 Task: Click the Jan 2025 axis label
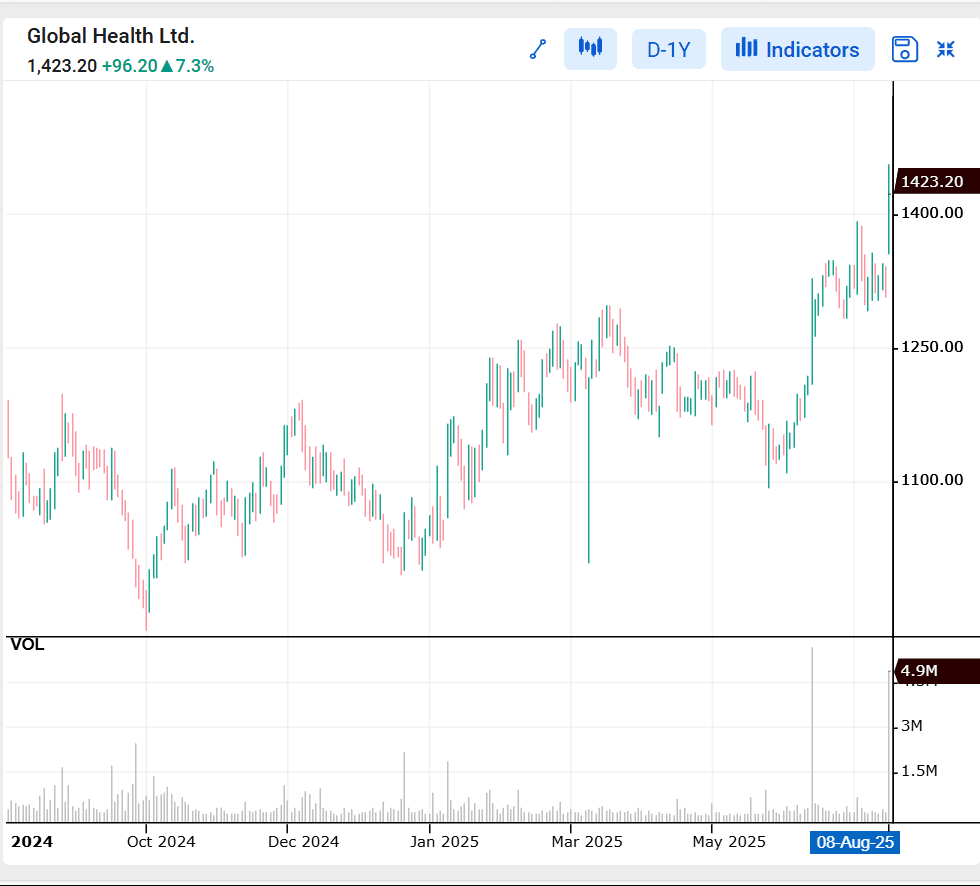coord(444,842)
